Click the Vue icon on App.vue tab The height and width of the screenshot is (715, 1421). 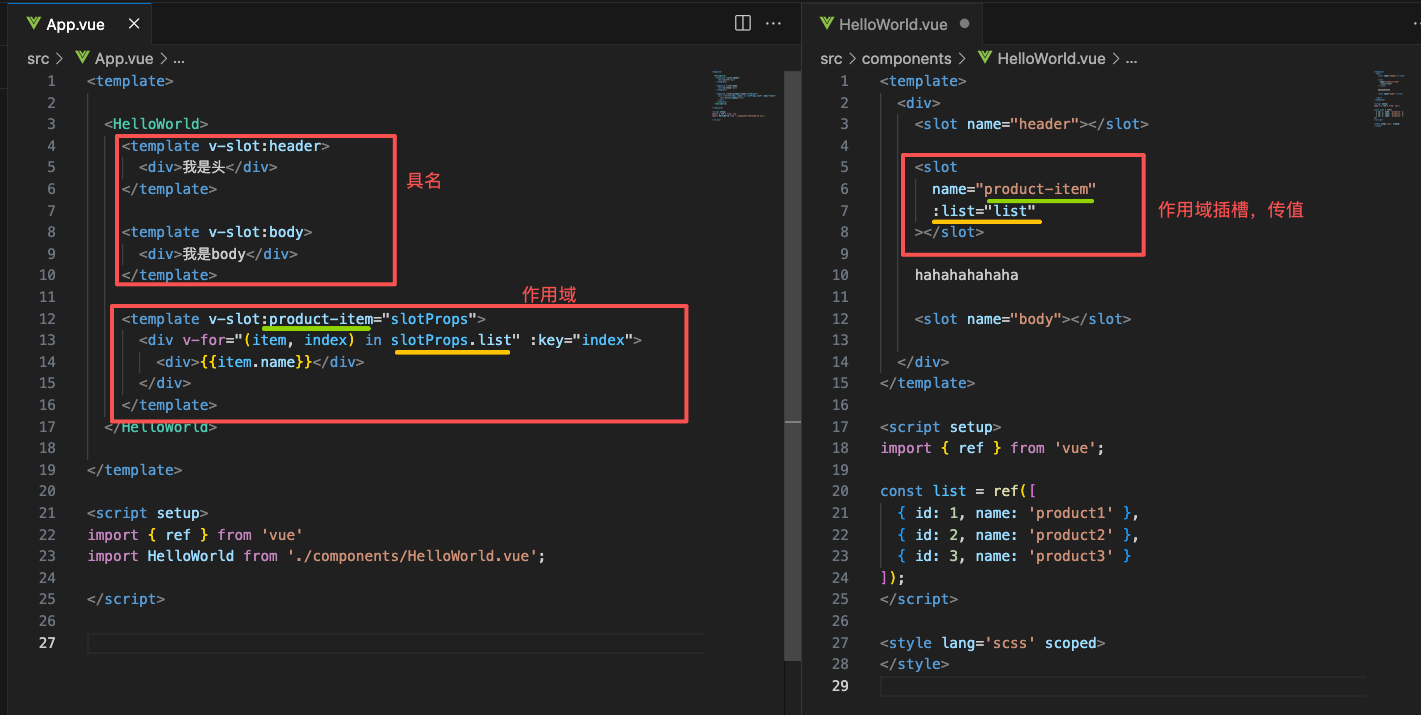pyautogui.click(x=34, y=24)
